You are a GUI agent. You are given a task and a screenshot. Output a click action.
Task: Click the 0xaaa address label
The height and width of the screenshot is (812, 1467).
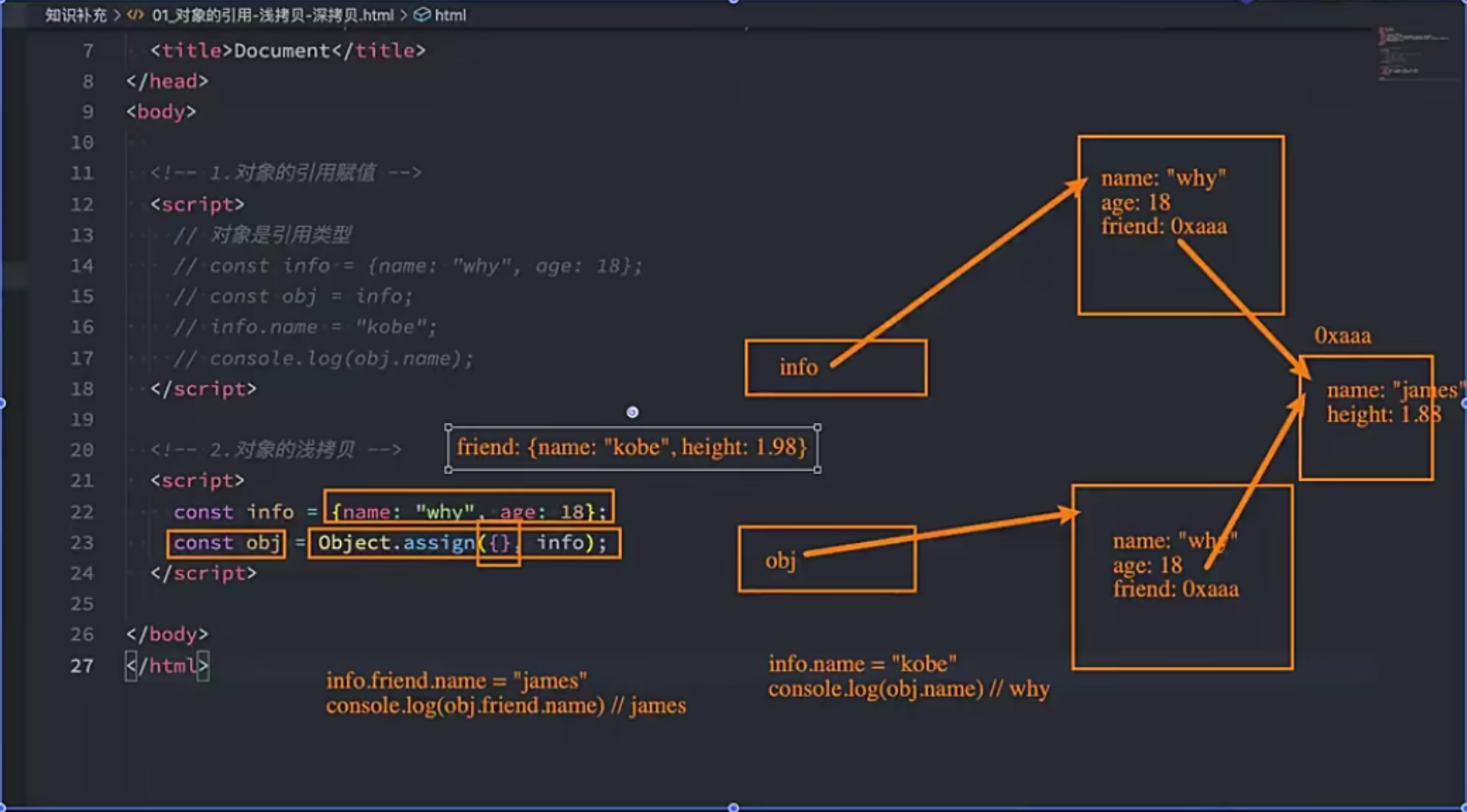1342,336
